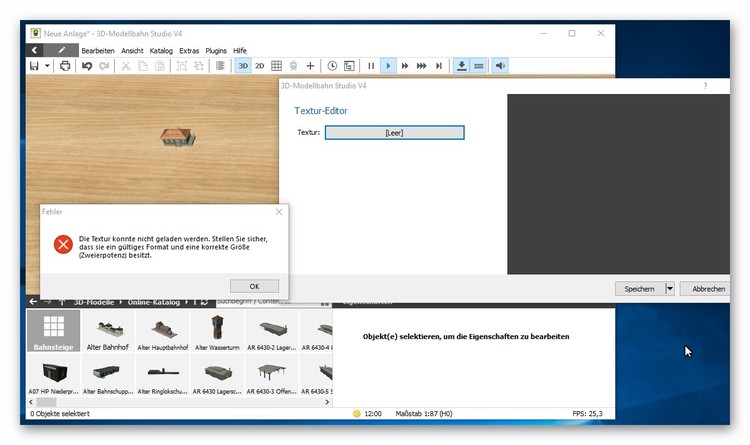Click the Abbrechen button
The width and height of the screenshot is (750, 445).
[x=707, y=288]
